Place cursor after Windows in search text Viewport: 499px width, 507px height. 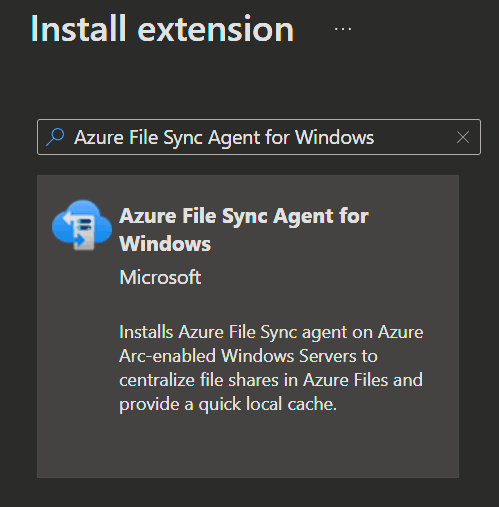pyautogui.click(x=375, y=137)
